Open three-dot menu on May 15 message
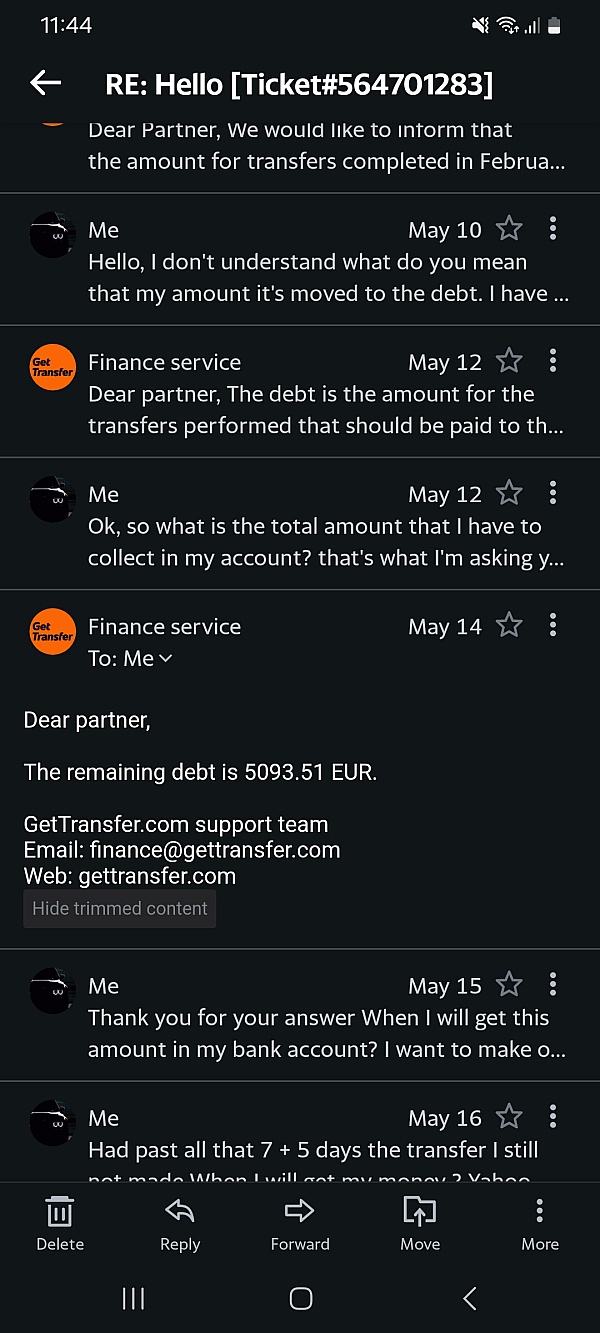The height and width of the screenshot is (1333, 600). pyautogui.click(x=552, y=985)
